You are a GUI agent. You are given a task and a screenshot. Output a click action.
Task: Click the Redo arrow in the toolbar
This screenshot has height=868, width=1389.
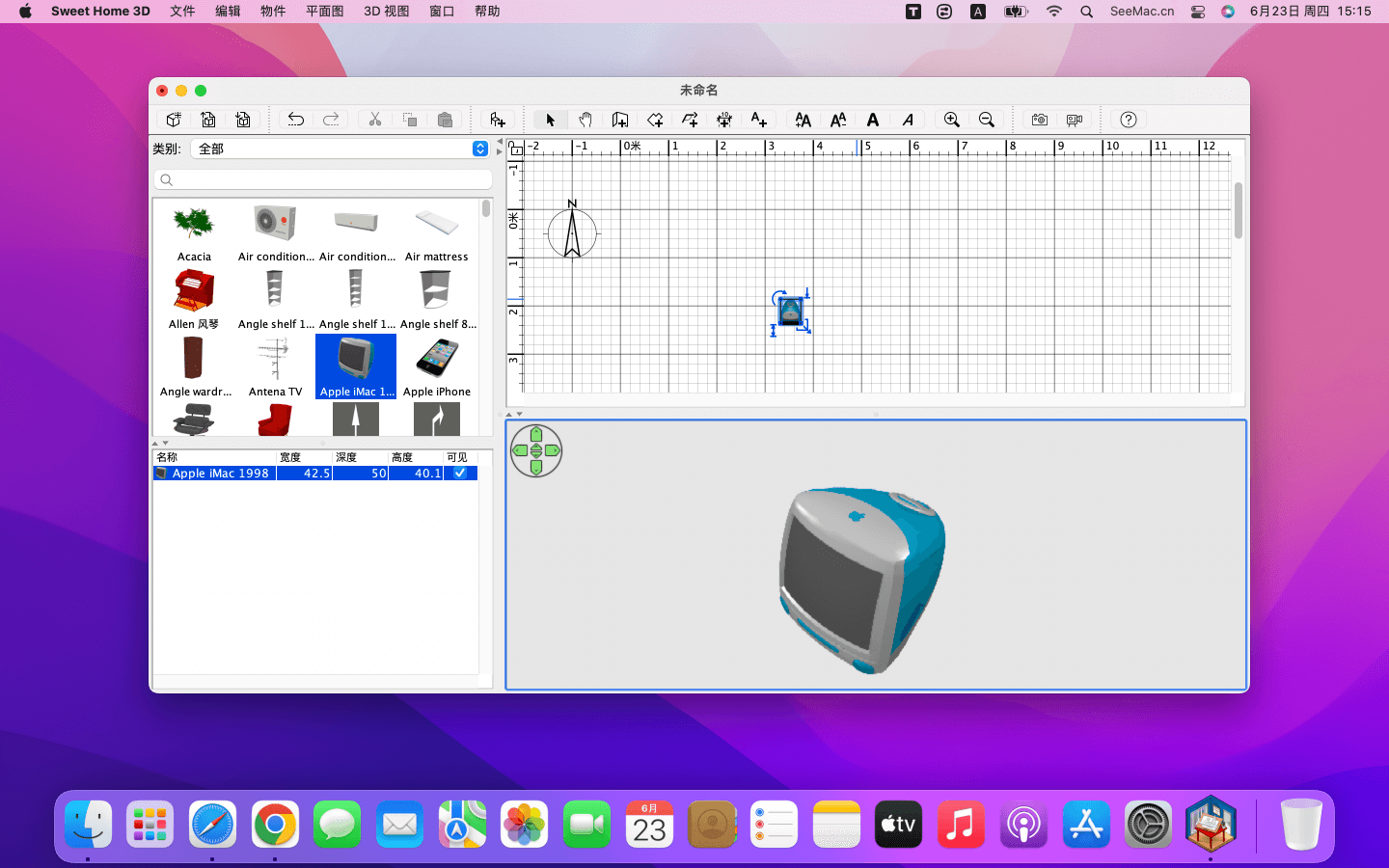[331, 120]
